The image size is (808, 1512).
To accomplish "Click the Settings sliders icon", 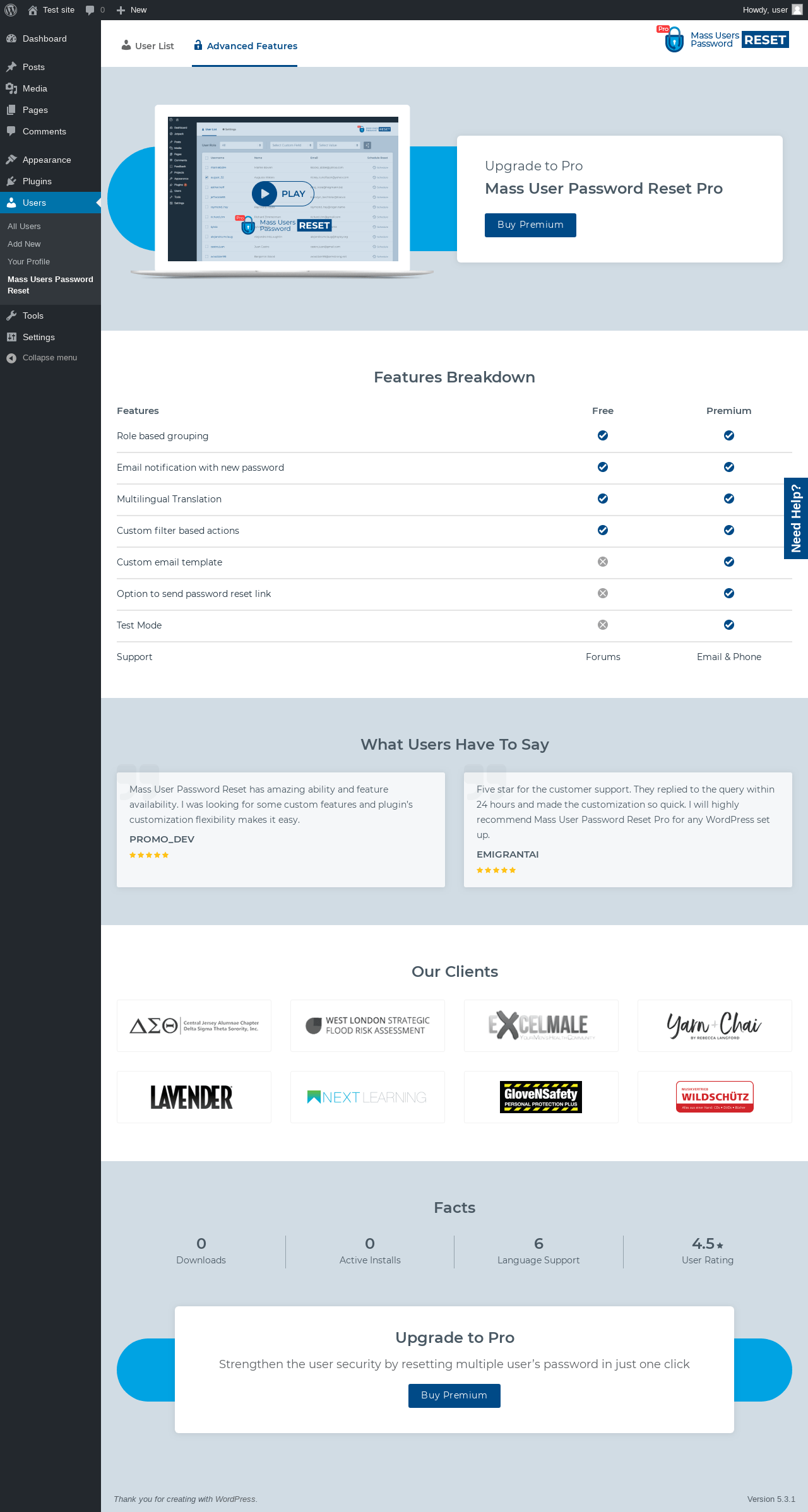I will [11, 337].
